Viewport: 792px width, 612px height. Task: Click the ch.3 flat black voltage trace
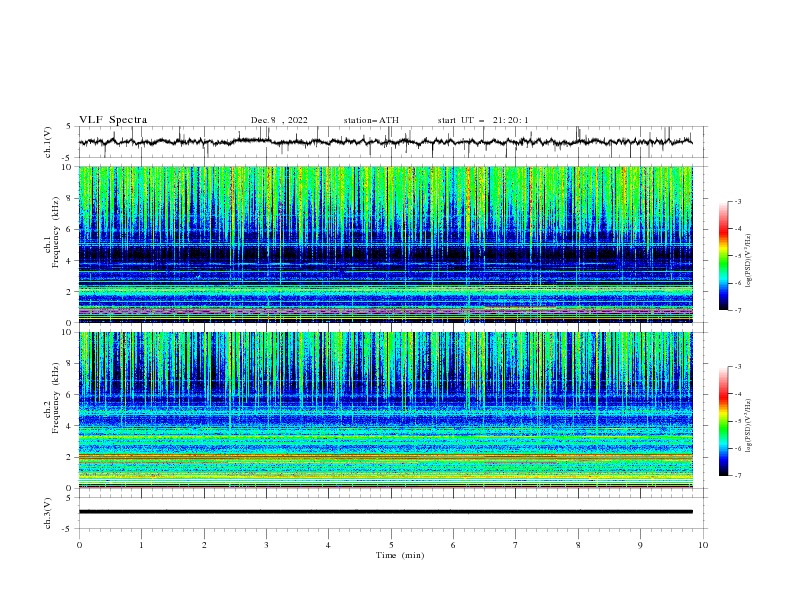click(x=385, y=512)
